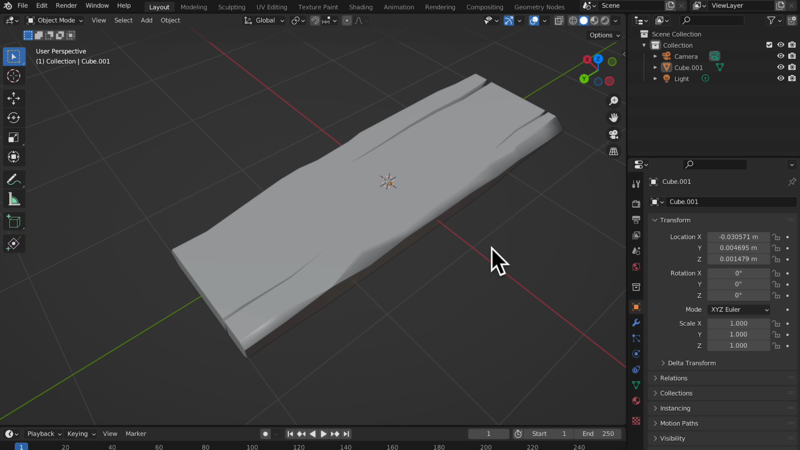Expand the Motion Paths panel
Image resolution: width=800 pixels, height=450 pixels.
pos(679,423)
